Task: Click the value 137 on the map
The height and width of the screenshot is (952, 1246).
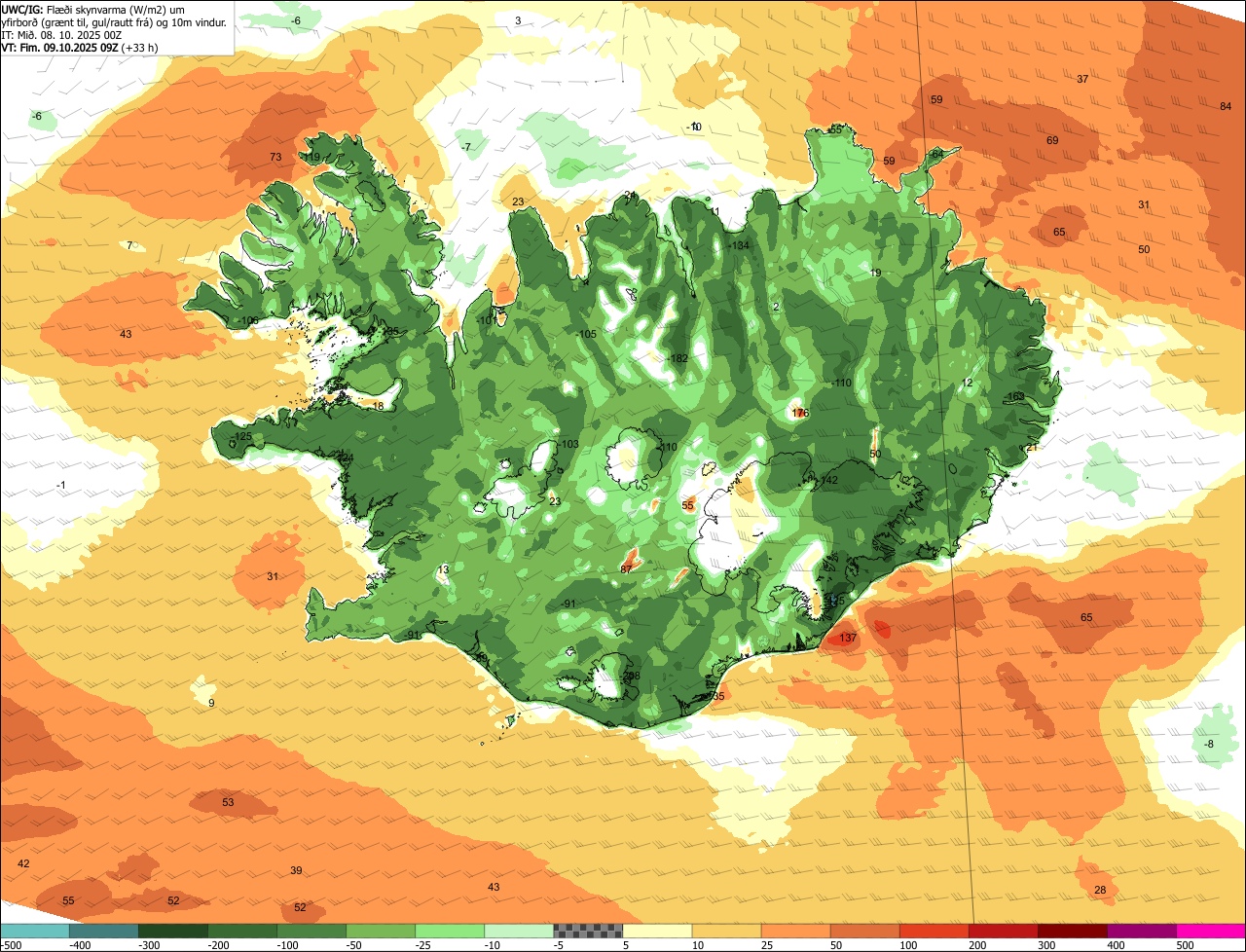Action: point(848,639)
